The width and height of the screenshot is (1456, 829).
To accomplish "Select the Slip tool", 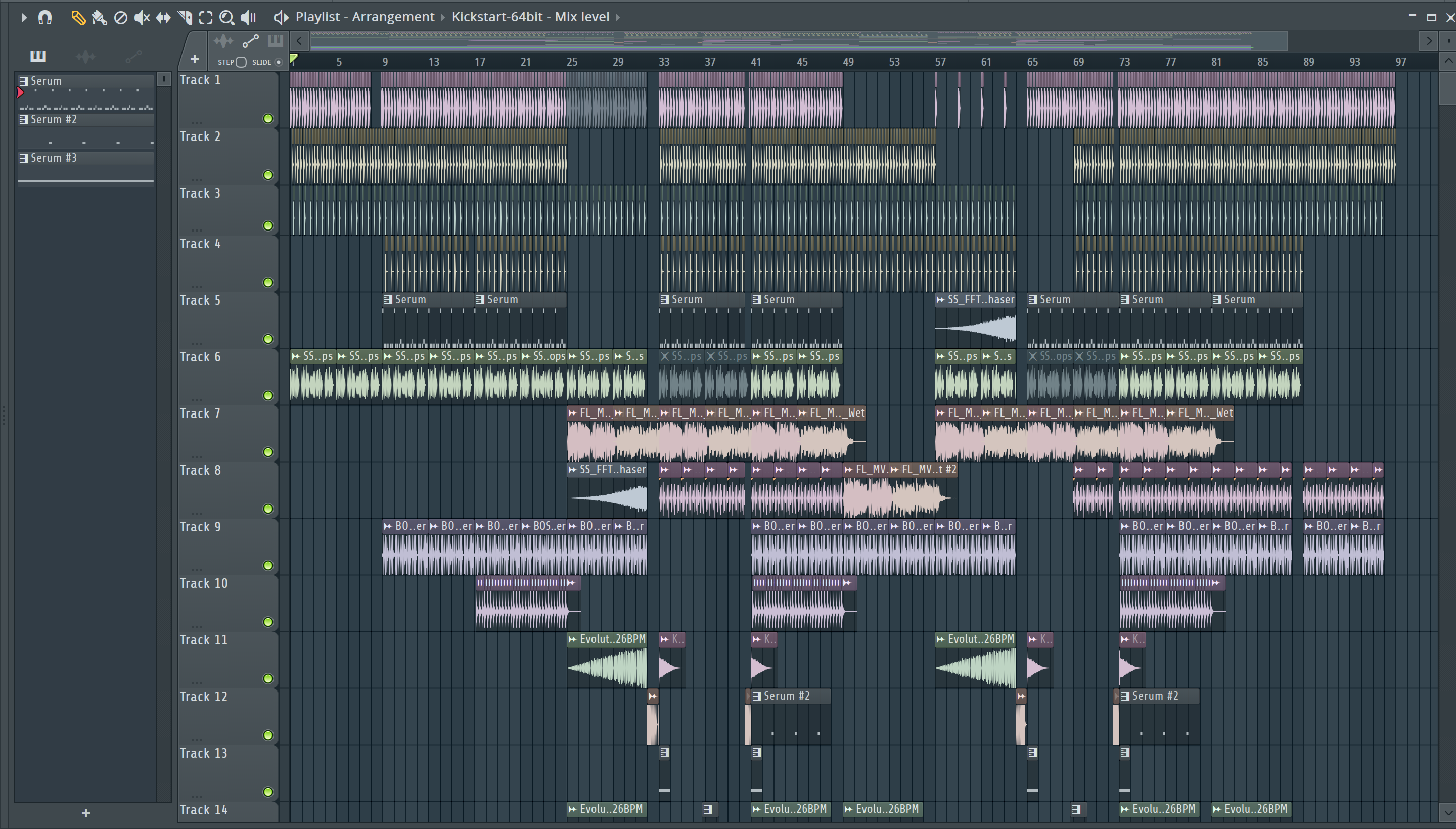I will click(x=163, y=18).
